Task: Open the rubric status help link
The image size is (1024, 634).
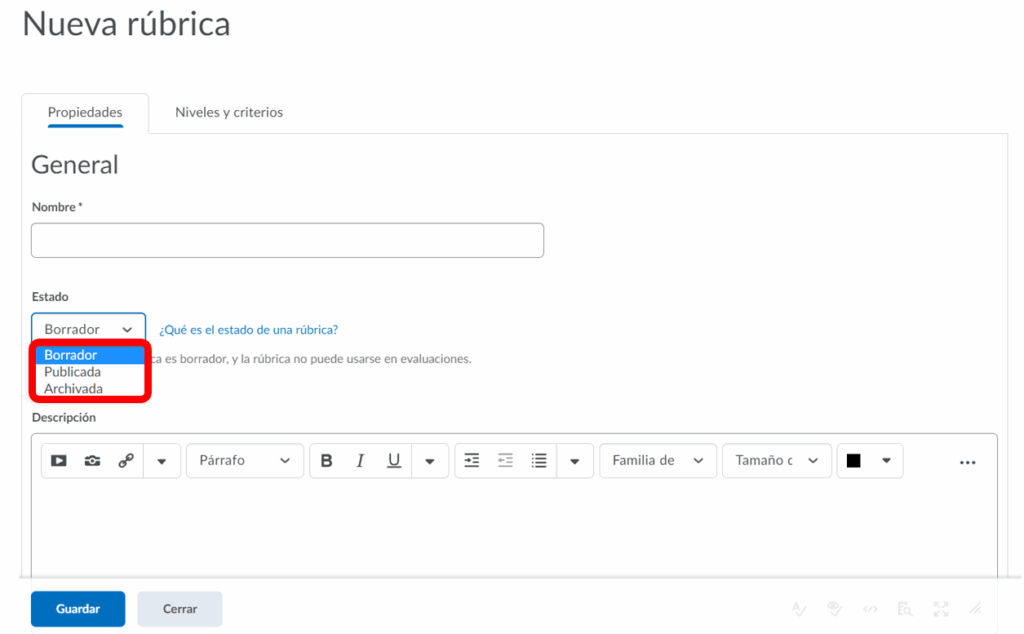Action: (248, 329)
